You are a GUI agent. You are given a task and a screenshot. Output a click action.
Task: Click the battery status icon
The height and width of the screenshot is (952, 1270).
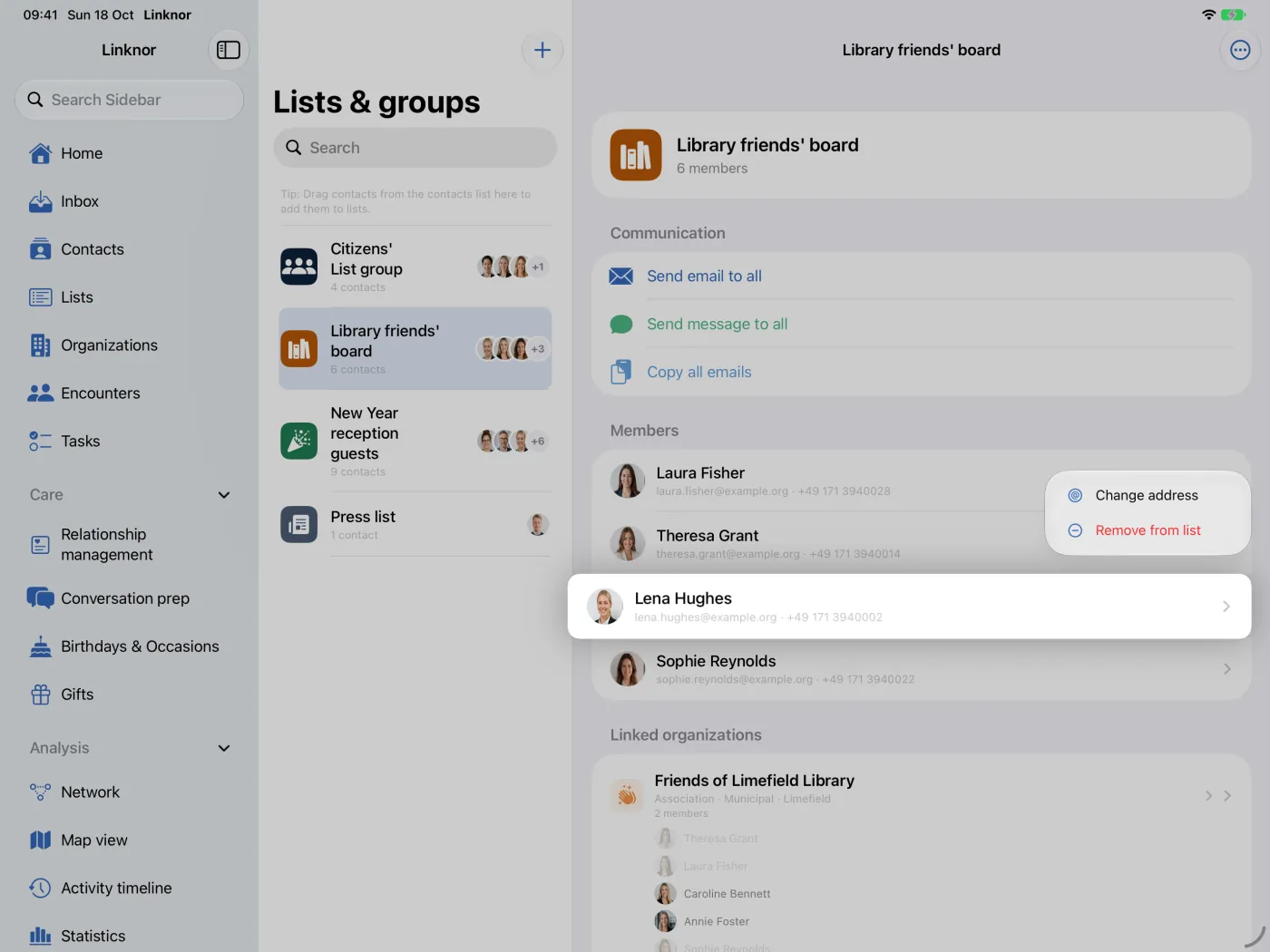tap(1233, 15)
